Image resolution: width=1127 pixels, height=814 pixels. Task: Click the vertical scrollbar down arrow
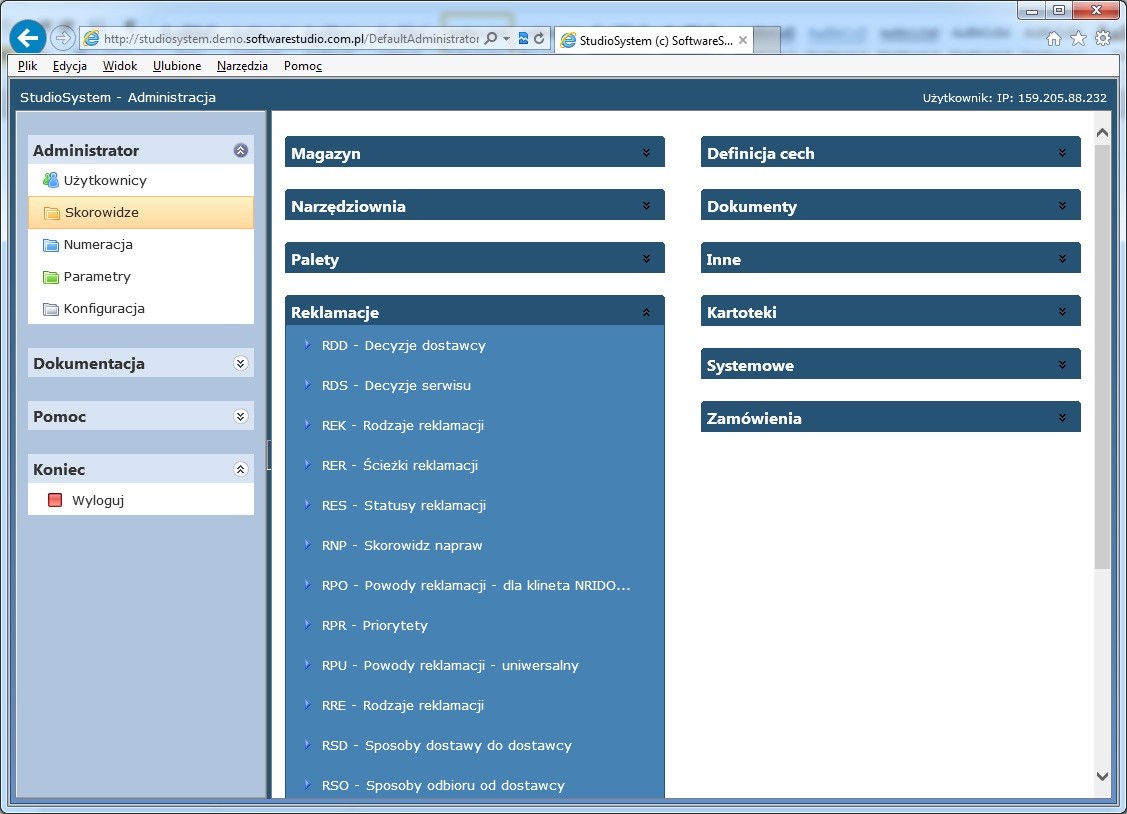click(1102, 776)
